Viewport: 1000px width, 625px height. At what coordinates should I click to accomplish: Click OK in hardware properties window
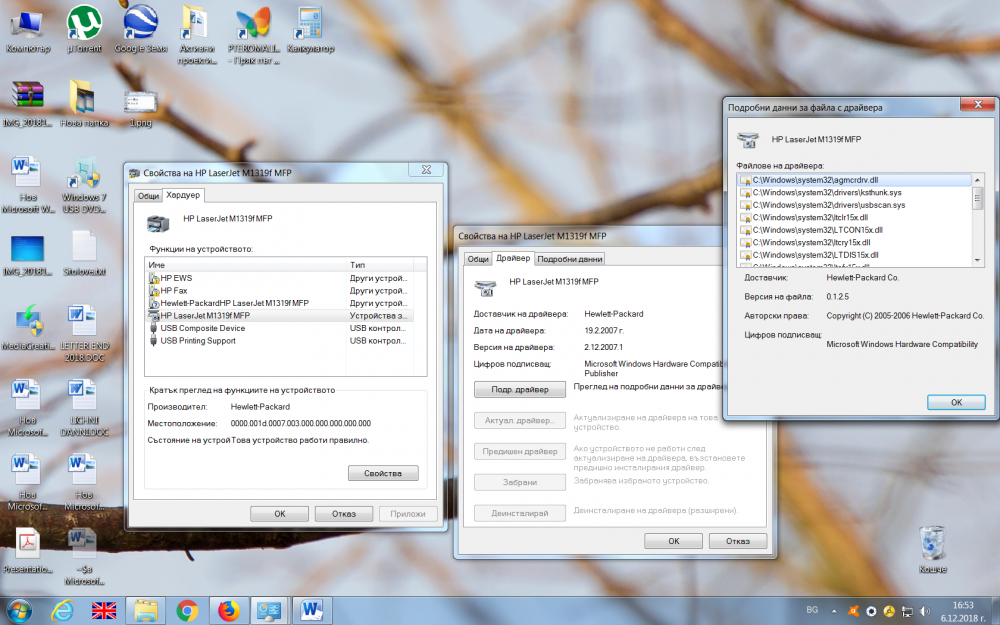279,513
